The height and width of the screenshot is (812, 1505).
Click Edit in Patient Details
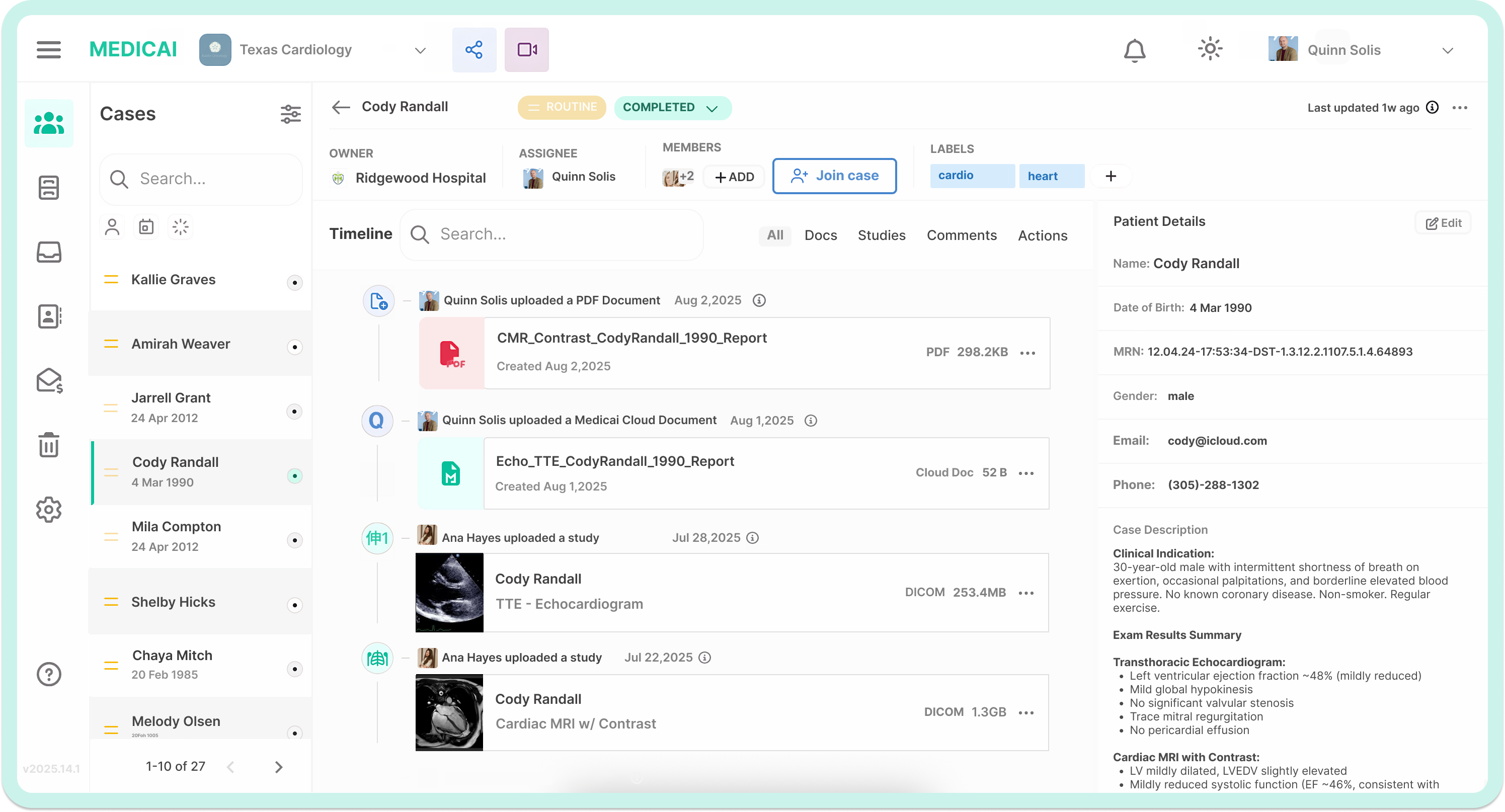click(1443, 223)
